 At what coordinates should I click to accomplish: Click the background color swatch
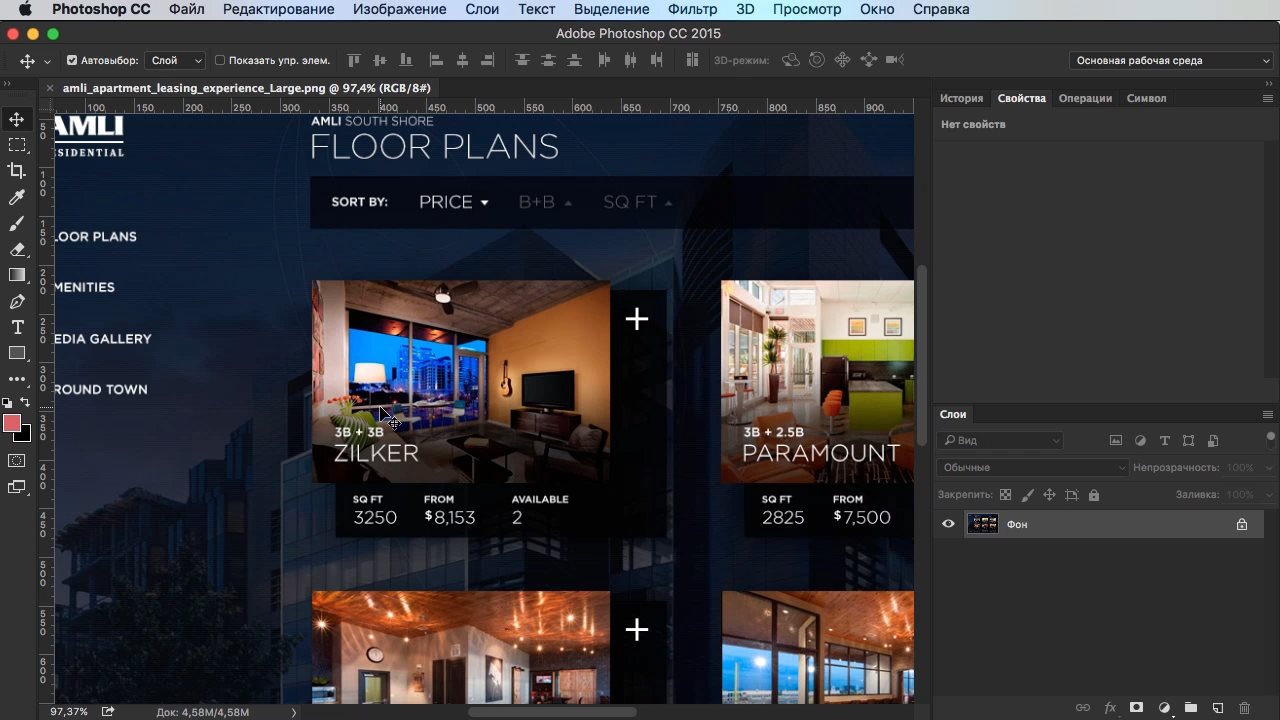[24, 435]
